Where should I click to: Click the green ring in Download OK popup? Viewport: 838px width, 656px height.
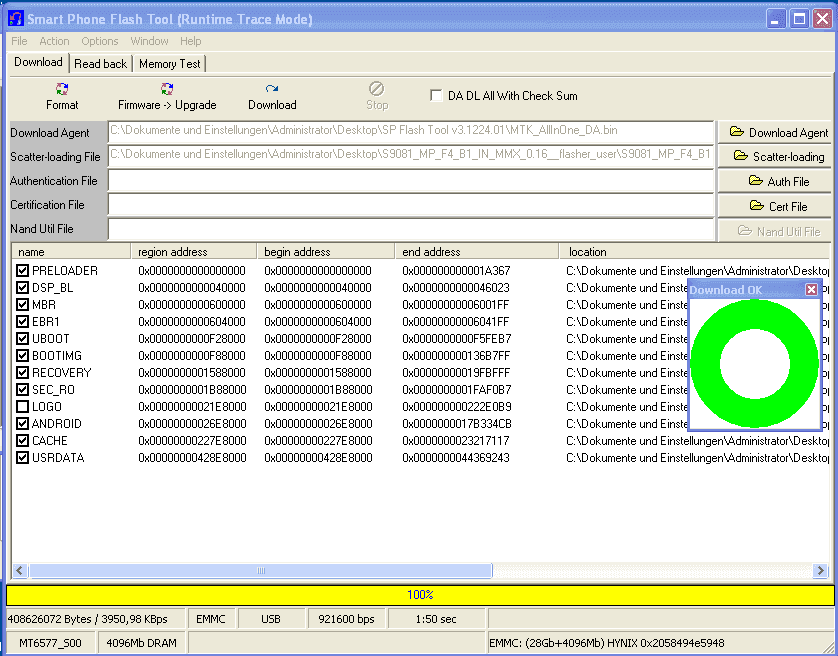pyautogui.click(x=755, y=364)
